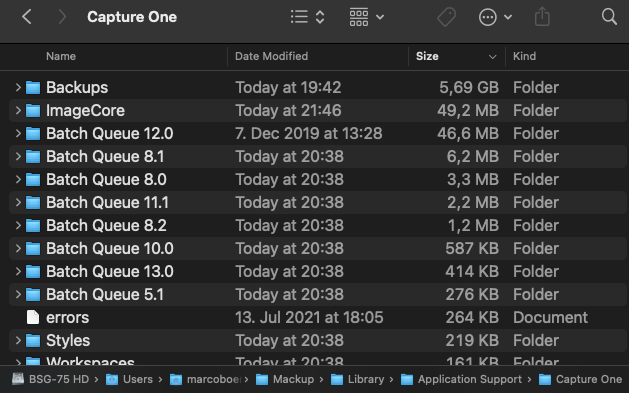629x393 pixels.
Task: Select the errors document icon
Action: (x=33, y=317)
